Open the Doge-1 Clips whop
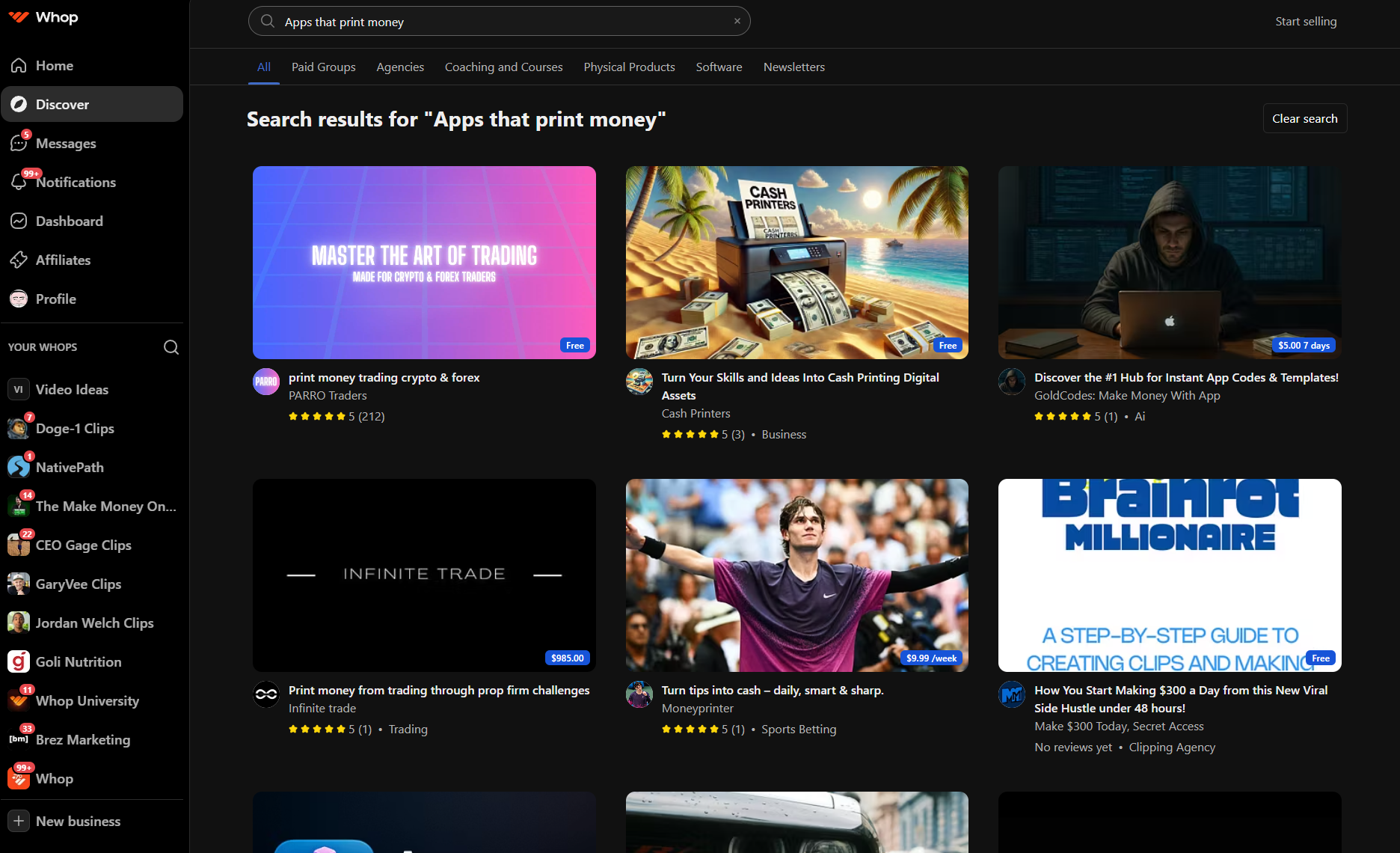Screen dimensions: 1400x853 click(x=75, y=429)
